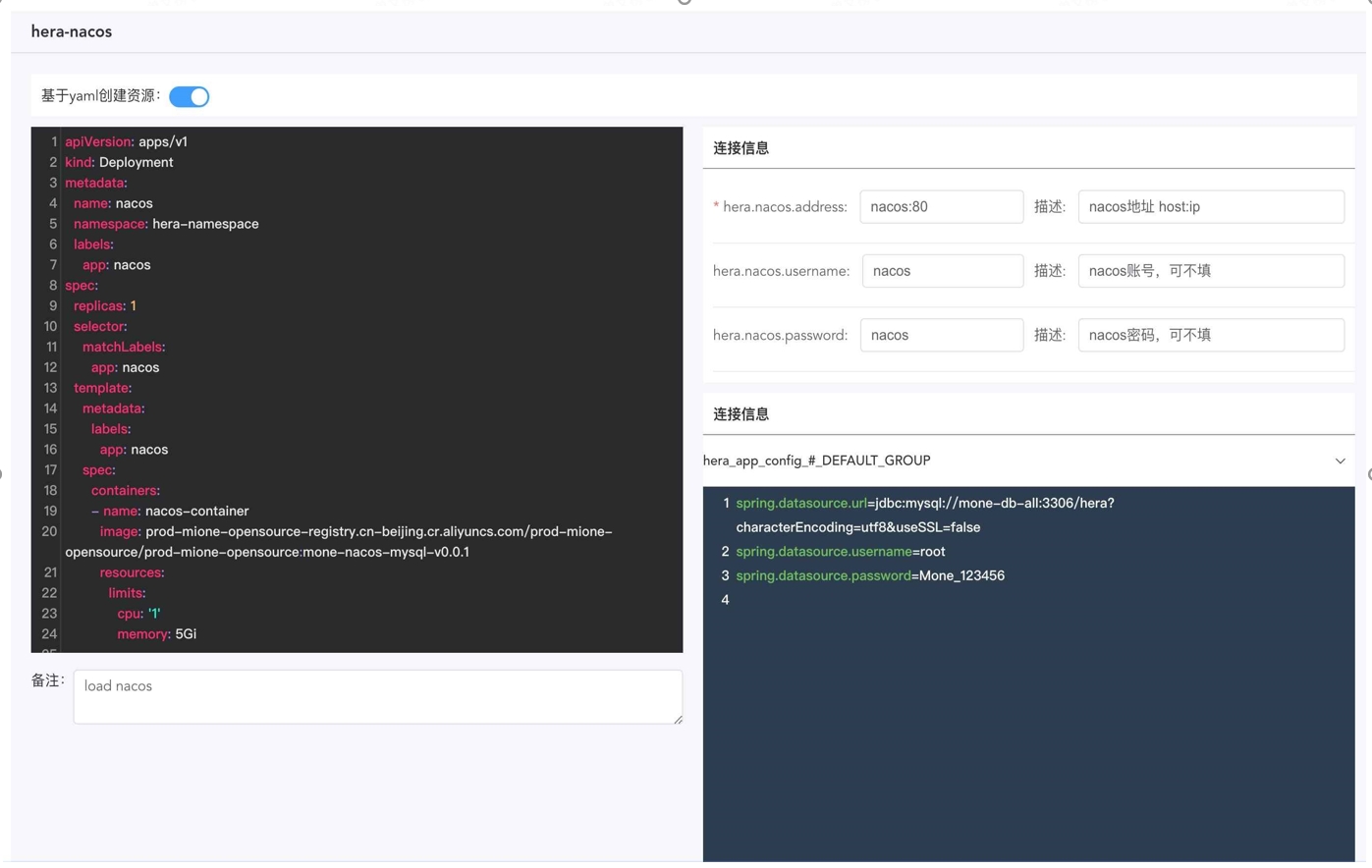
Task: Click the spring.datasource.username=root line
Action: 841,551
